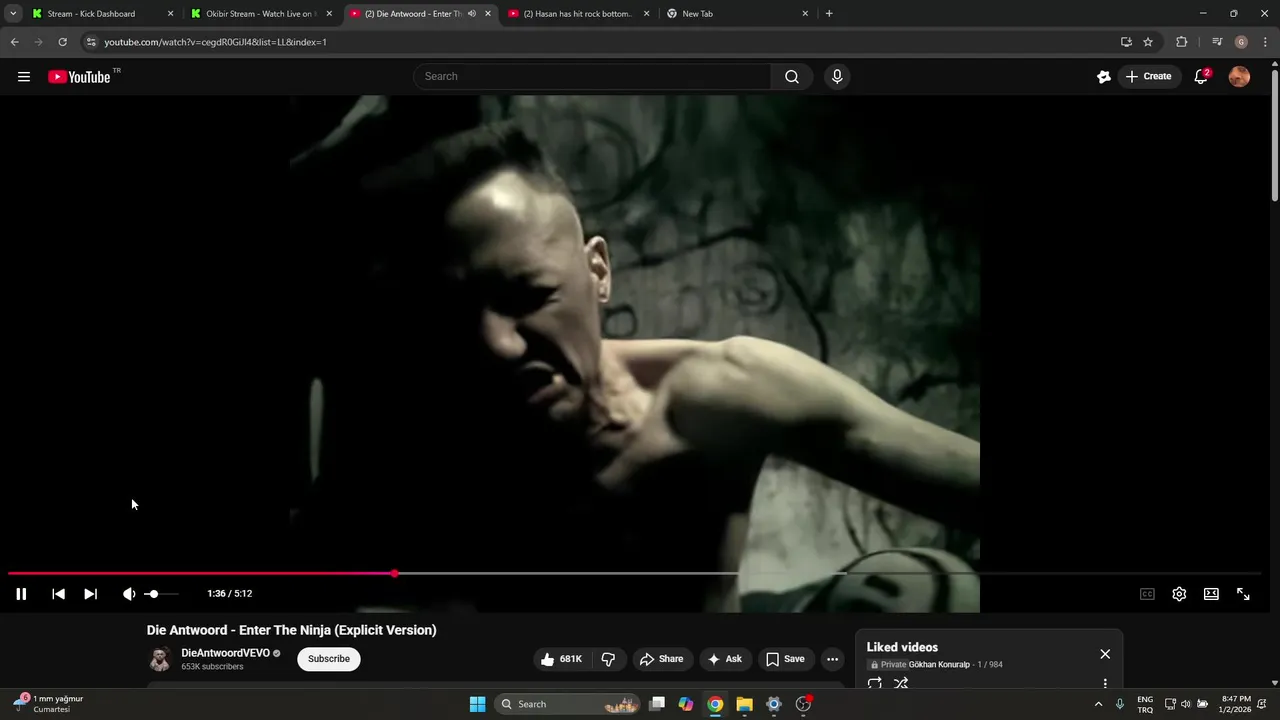Open more actions ellipsis under the video
Screen dimensions: 1280x720
(832, 659)
